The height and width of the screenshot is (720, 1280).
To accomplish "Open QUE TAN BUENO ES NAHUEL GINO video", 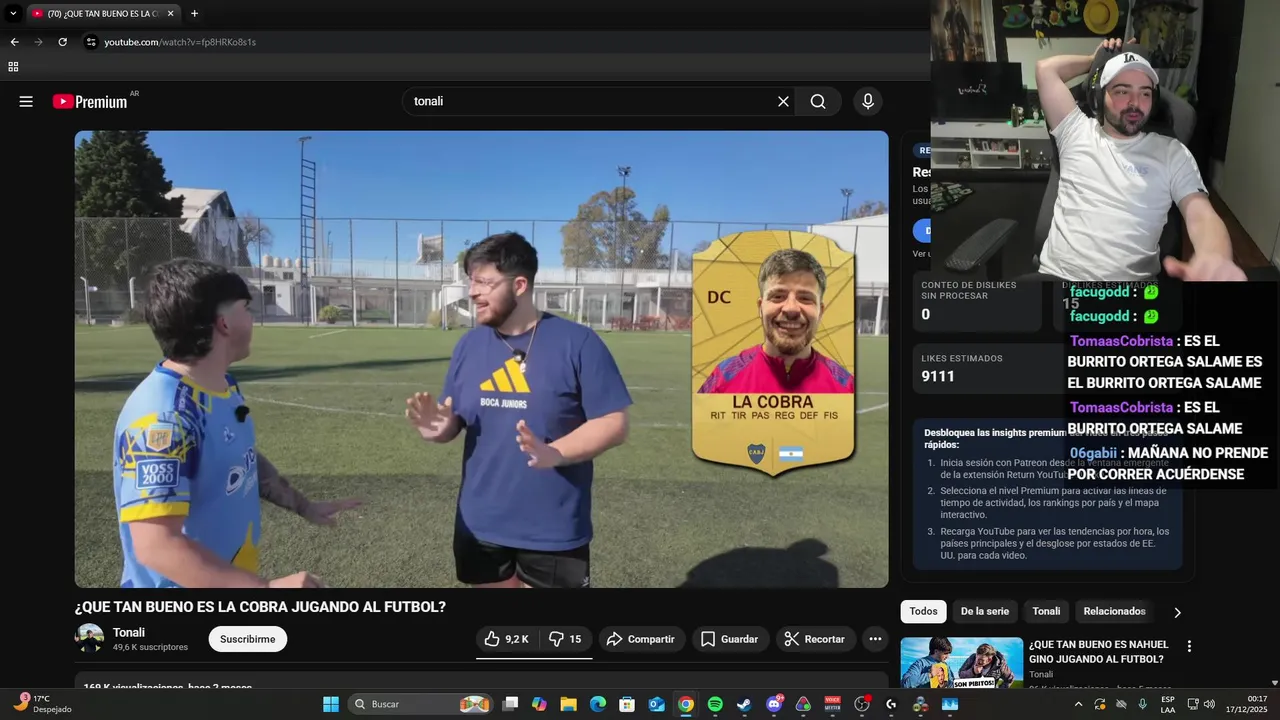I will (x=1098, y=652).
